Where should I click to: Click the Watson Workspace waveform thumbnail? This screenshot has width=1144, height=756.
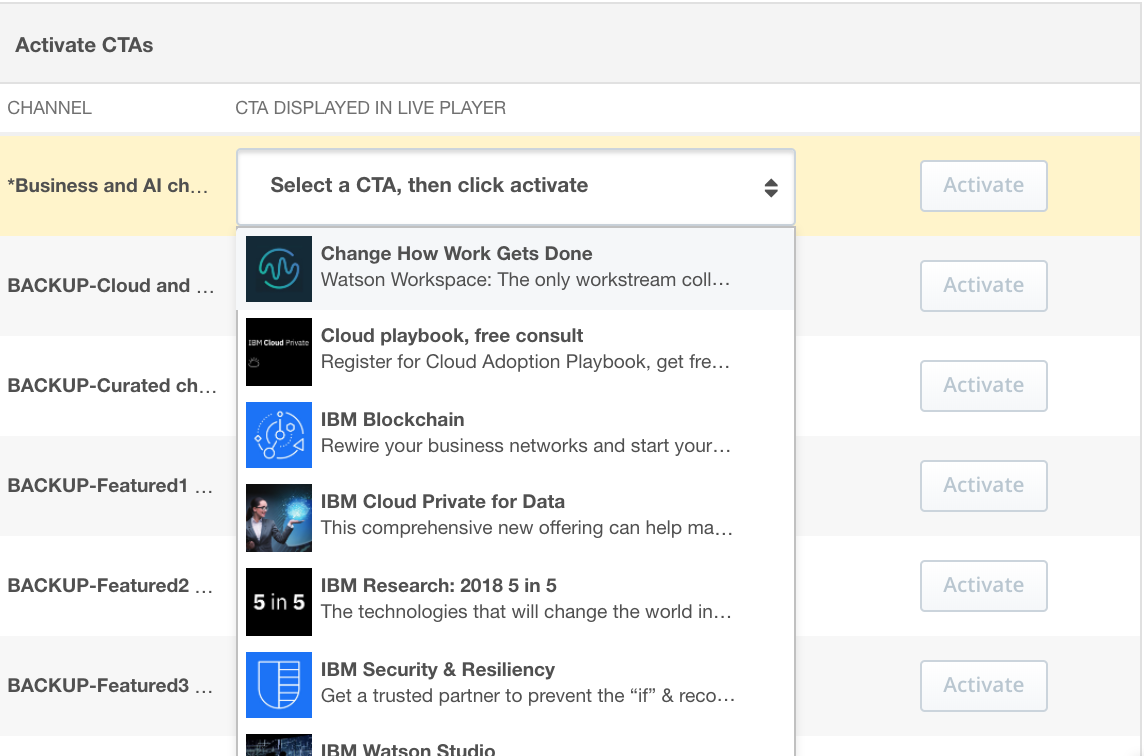point(279,269)
